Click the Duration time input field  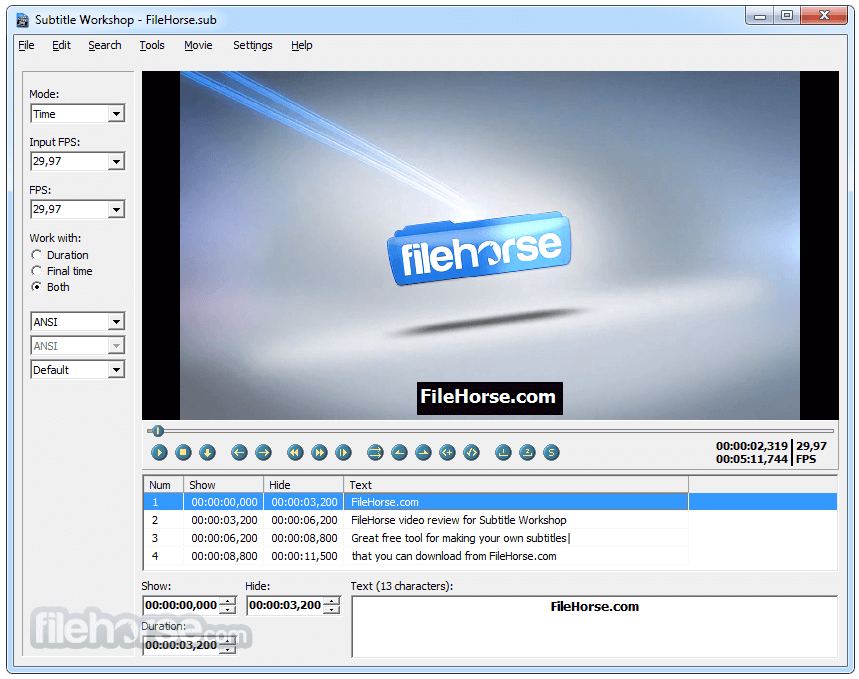click(x=181, y=646)
